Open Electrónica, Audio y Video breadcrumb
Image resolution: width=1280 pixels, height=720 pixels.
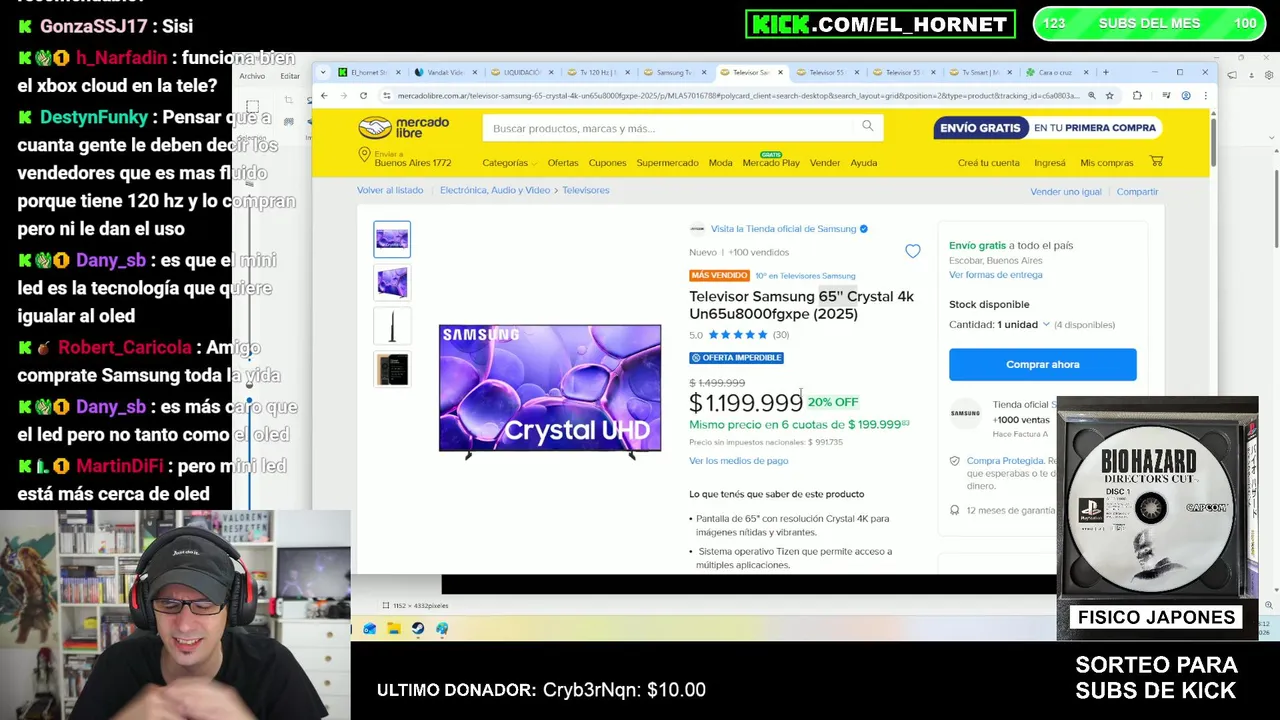(x=495, y=190)
